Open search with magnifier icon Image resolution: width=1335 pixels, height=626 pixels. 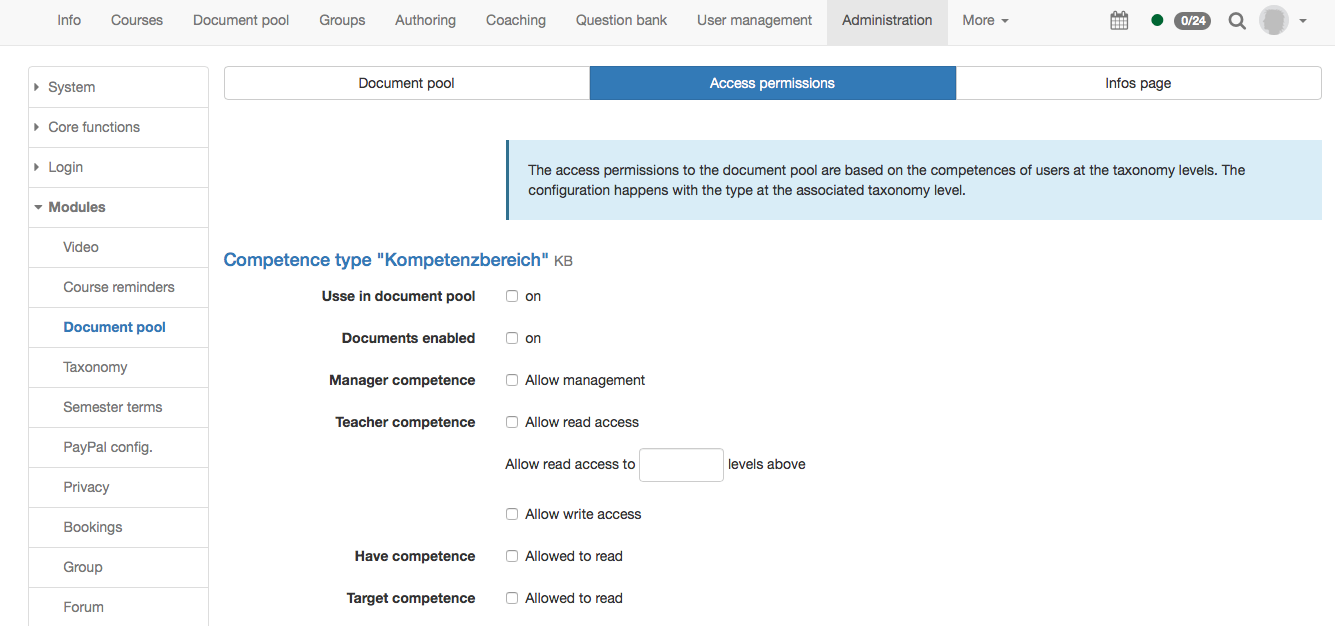coord(1237,20)
